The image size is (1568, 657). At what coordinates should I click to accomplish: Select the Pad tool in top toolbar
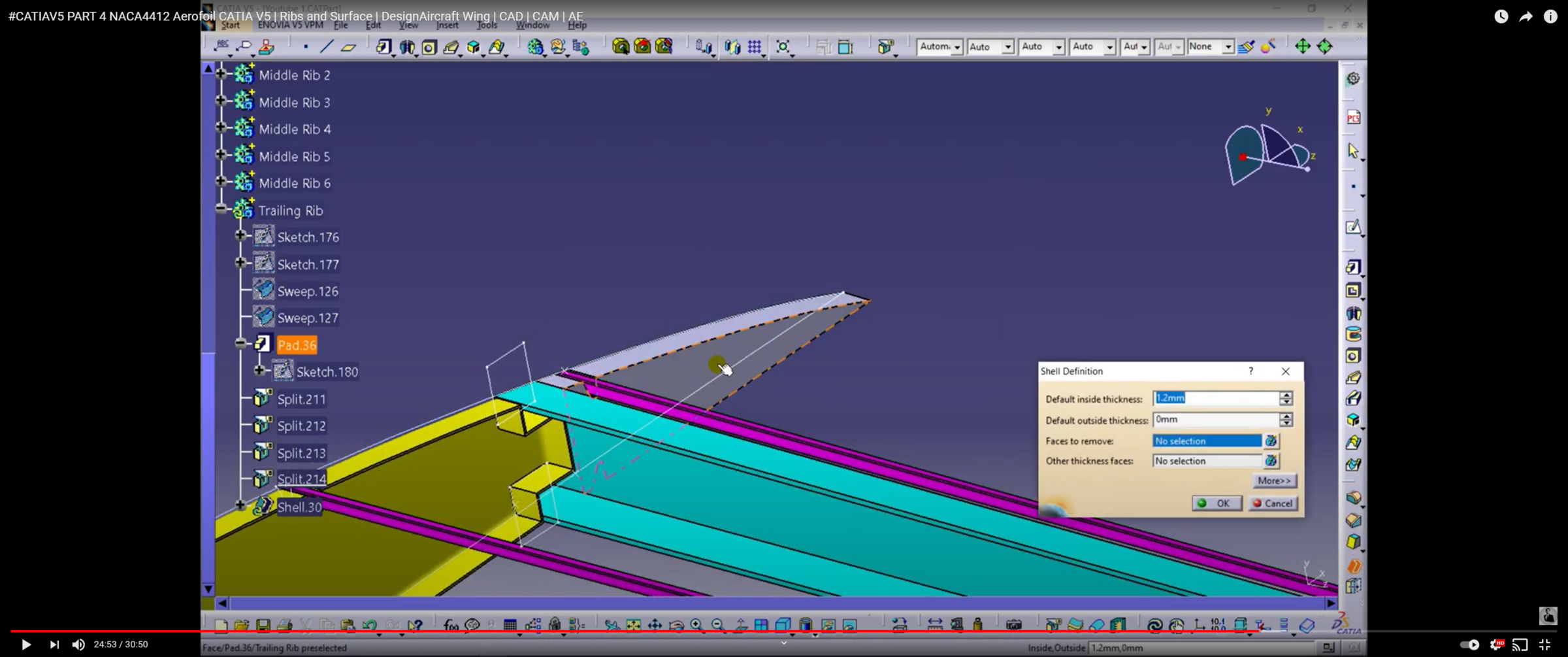pyautogui.click(x=384, y=46)
